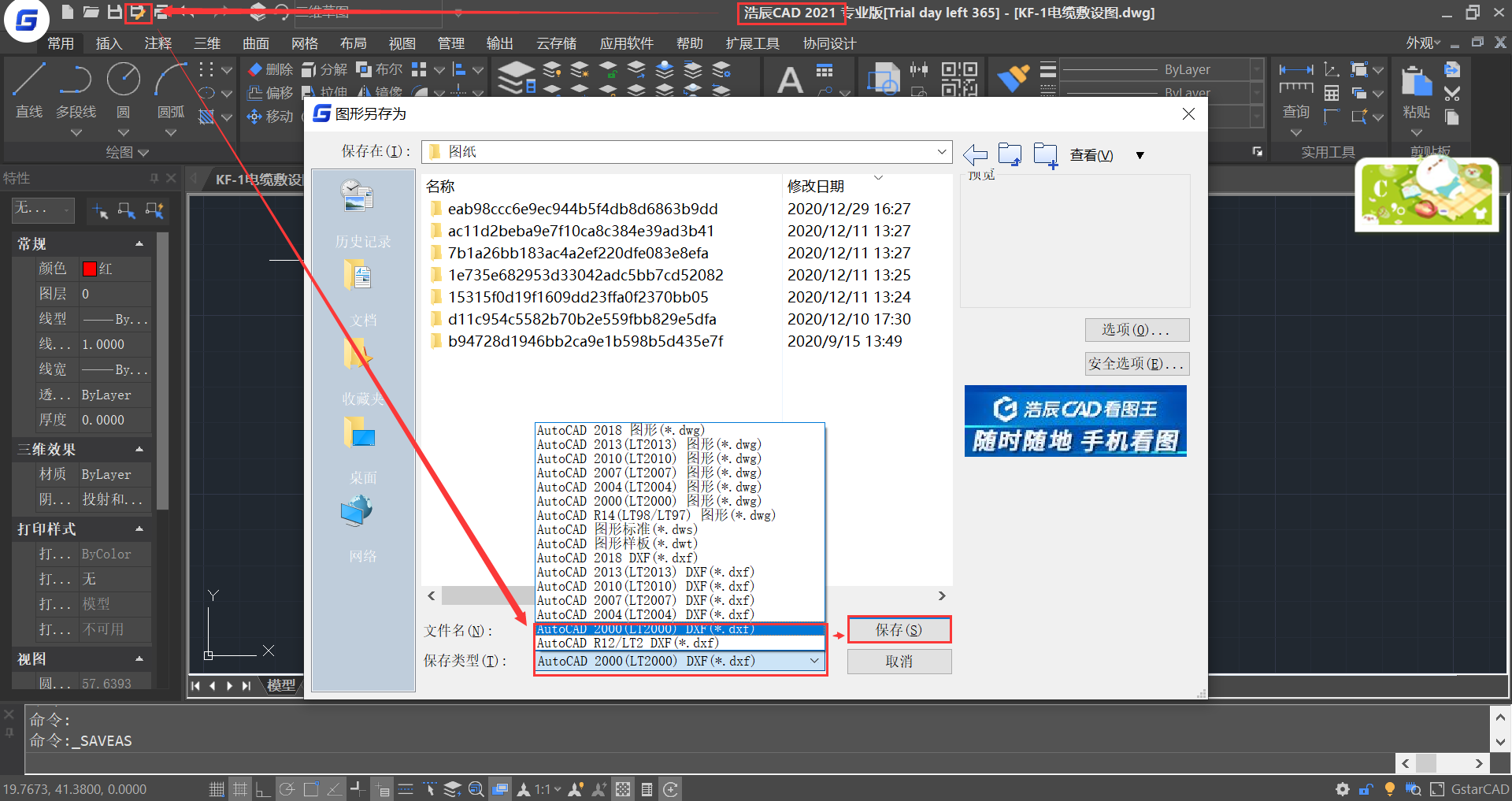Toggle ortho mode in the status bar
Image resolution: width=1512 pixels, height=801 pixels.
(x=263, y=789)
